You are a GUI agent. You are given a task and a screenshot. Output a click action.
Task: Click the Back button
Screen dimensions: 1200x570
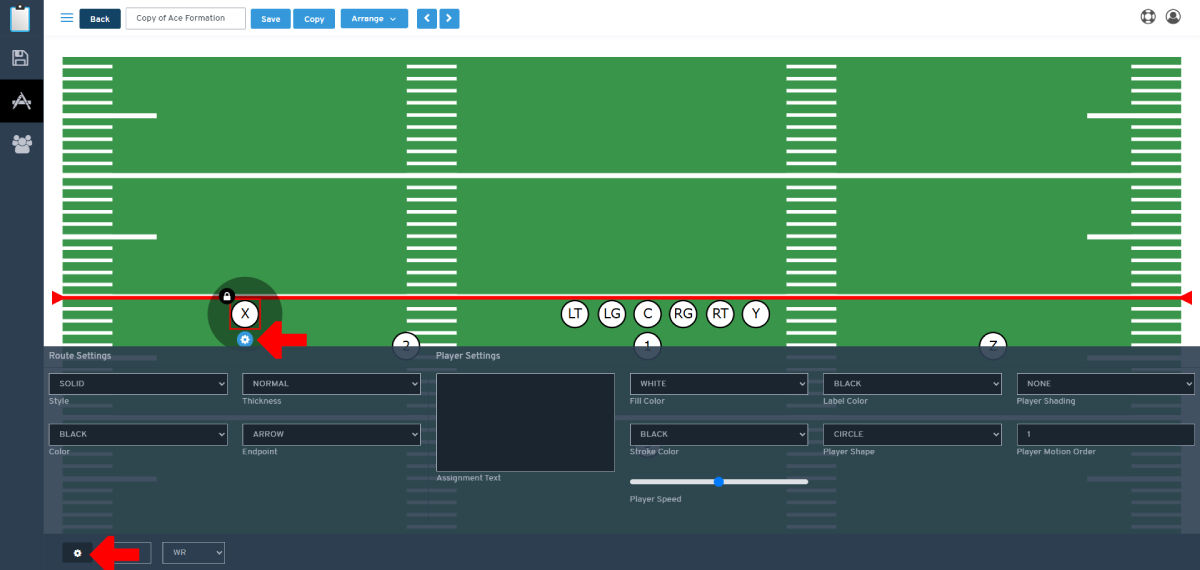[100, 18]
